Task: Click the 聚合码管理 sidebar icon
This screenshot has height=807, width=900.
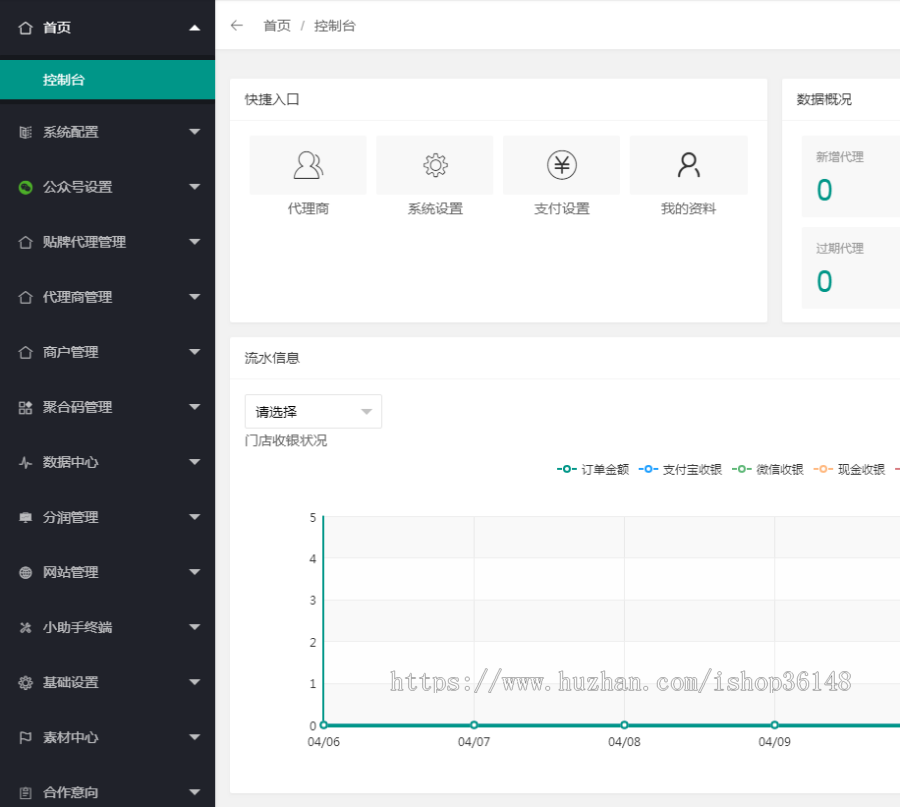Action: tap(25, 407)
